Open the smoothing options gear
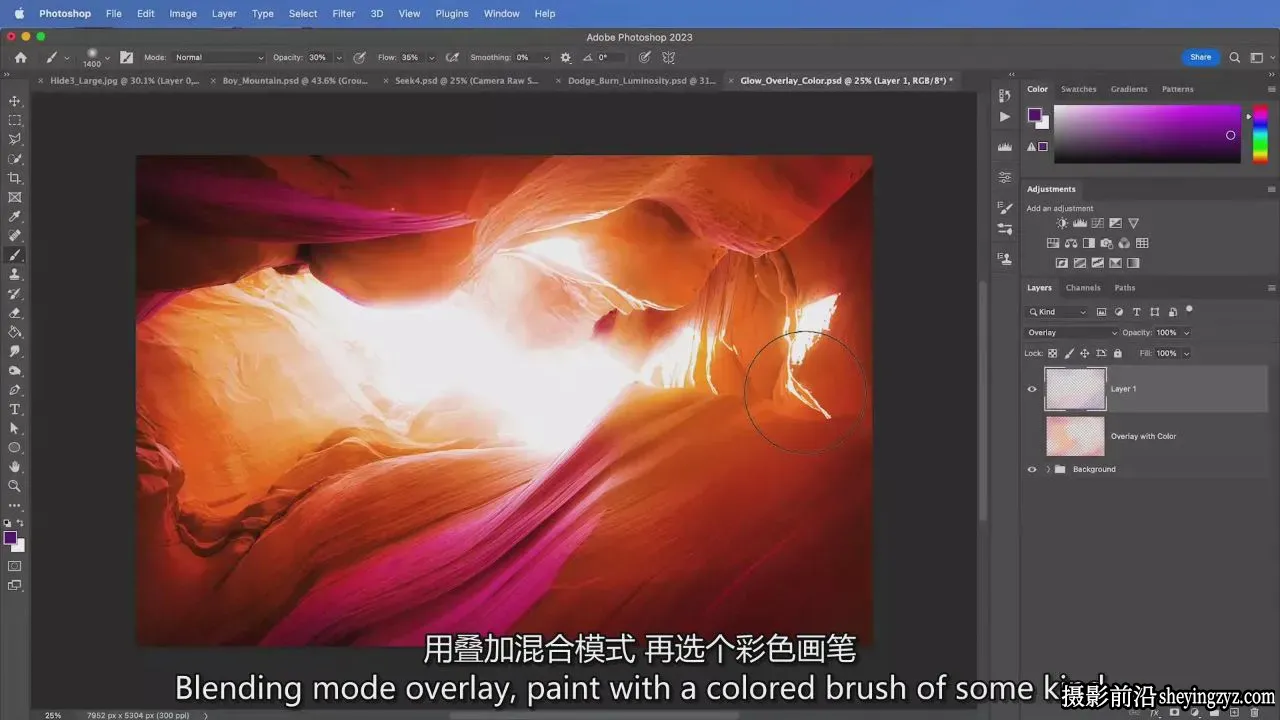This screenshot has width=1280, height=720. [x=566, y=58]
